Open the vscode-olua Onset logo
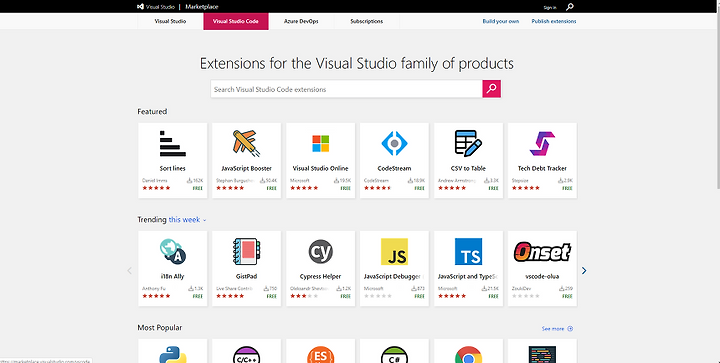 pos(542,251)
